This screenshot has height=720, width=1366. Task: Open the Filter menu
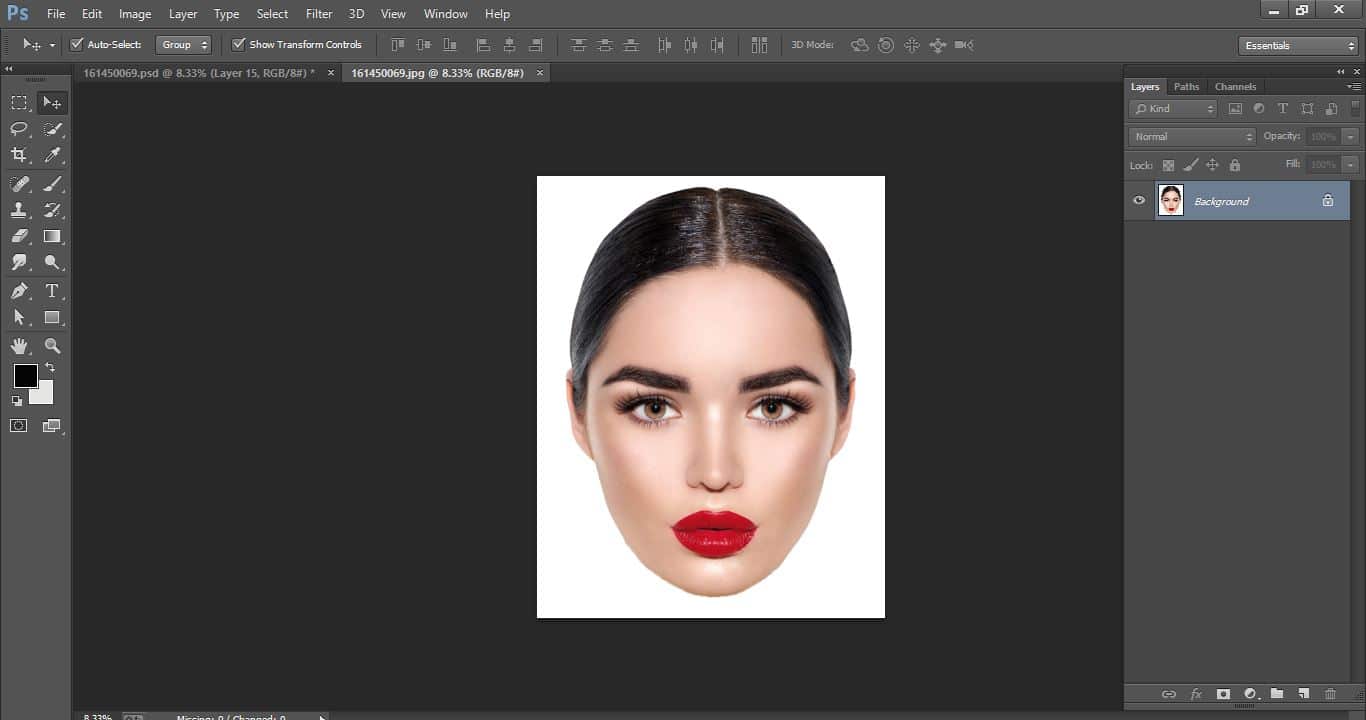tap(318, 13)
